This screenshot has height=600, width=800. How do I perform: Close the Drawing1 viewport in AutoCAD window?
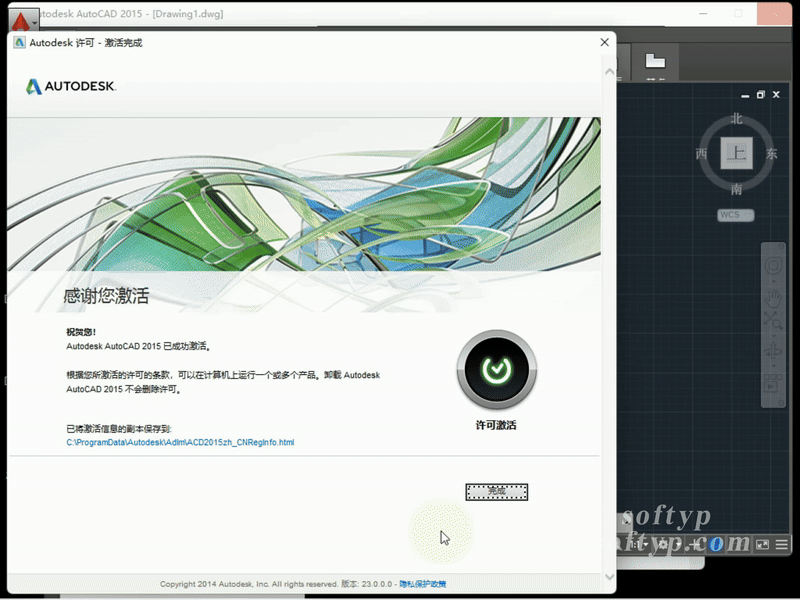(776, 94)
